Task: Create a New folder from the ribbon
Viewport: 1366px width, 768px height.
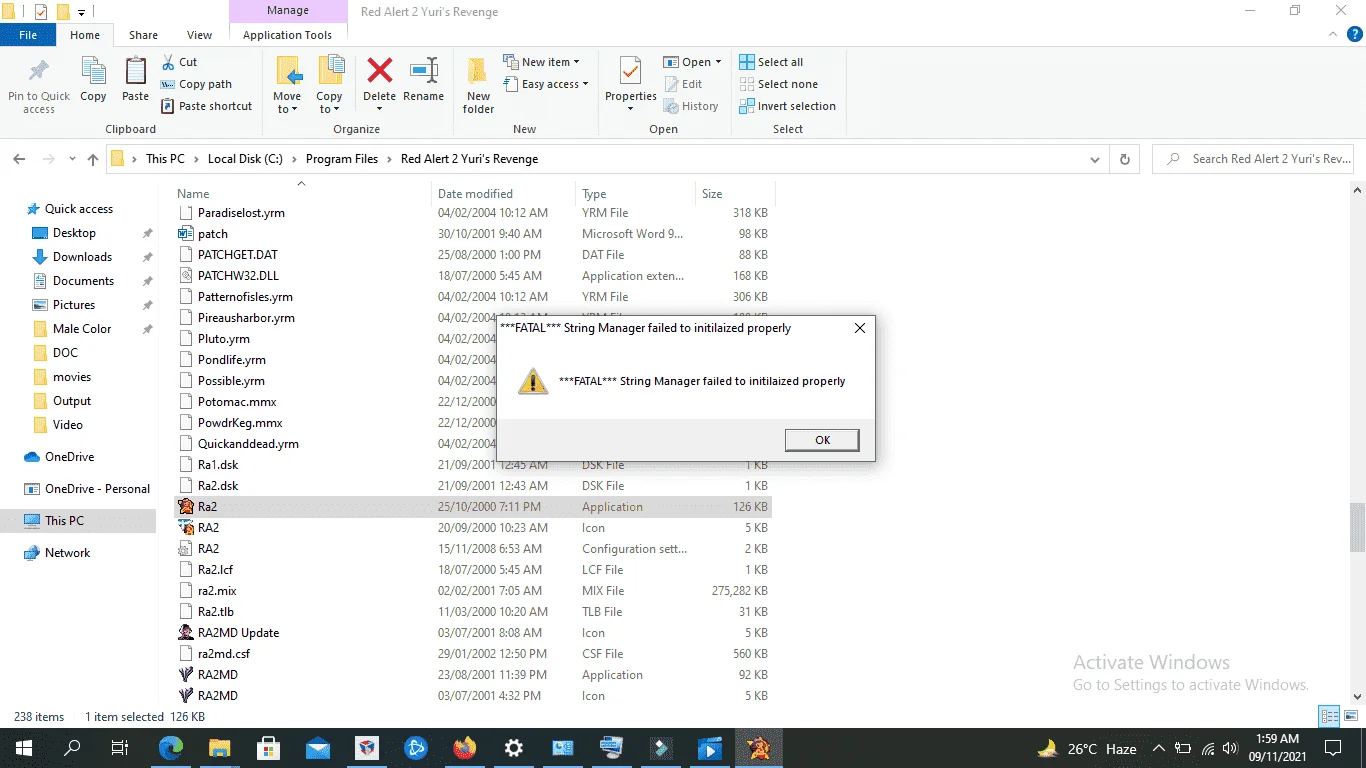Action: (478, 86)
